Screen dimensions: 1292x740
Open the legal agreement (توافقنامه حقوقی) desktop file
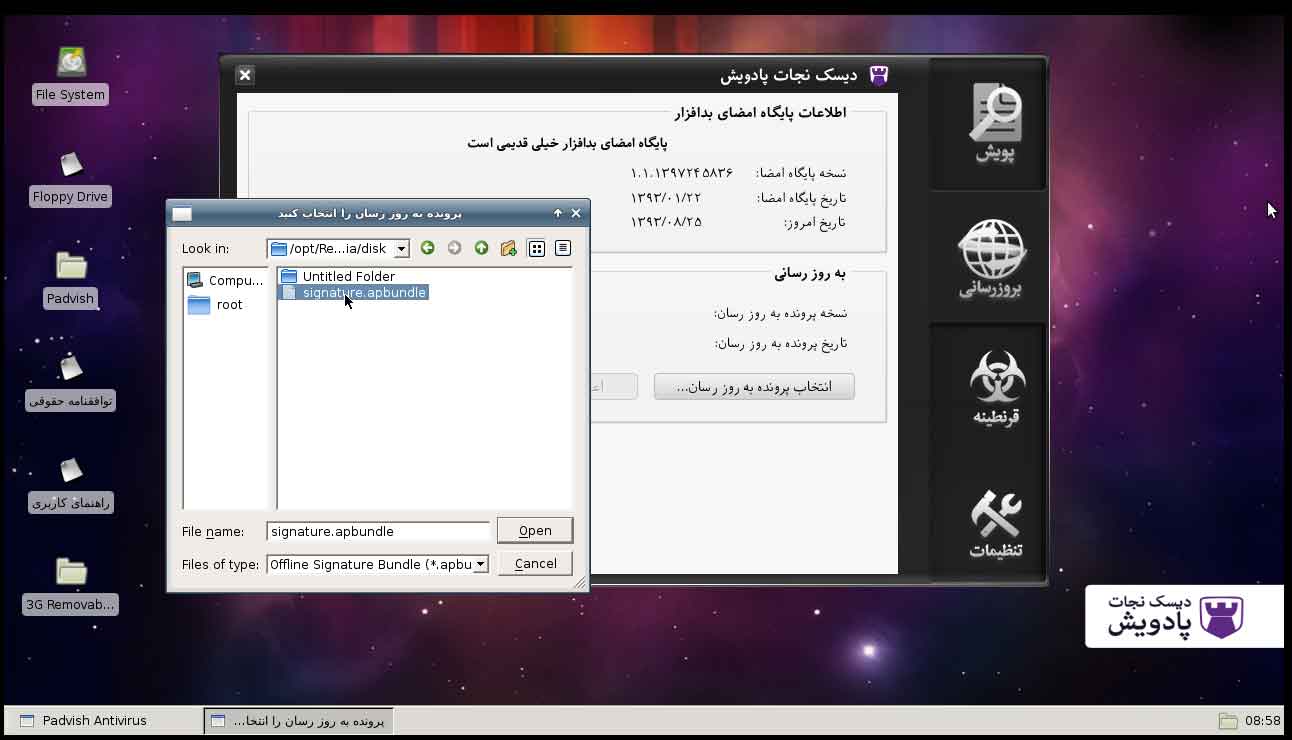click(70, 382)
